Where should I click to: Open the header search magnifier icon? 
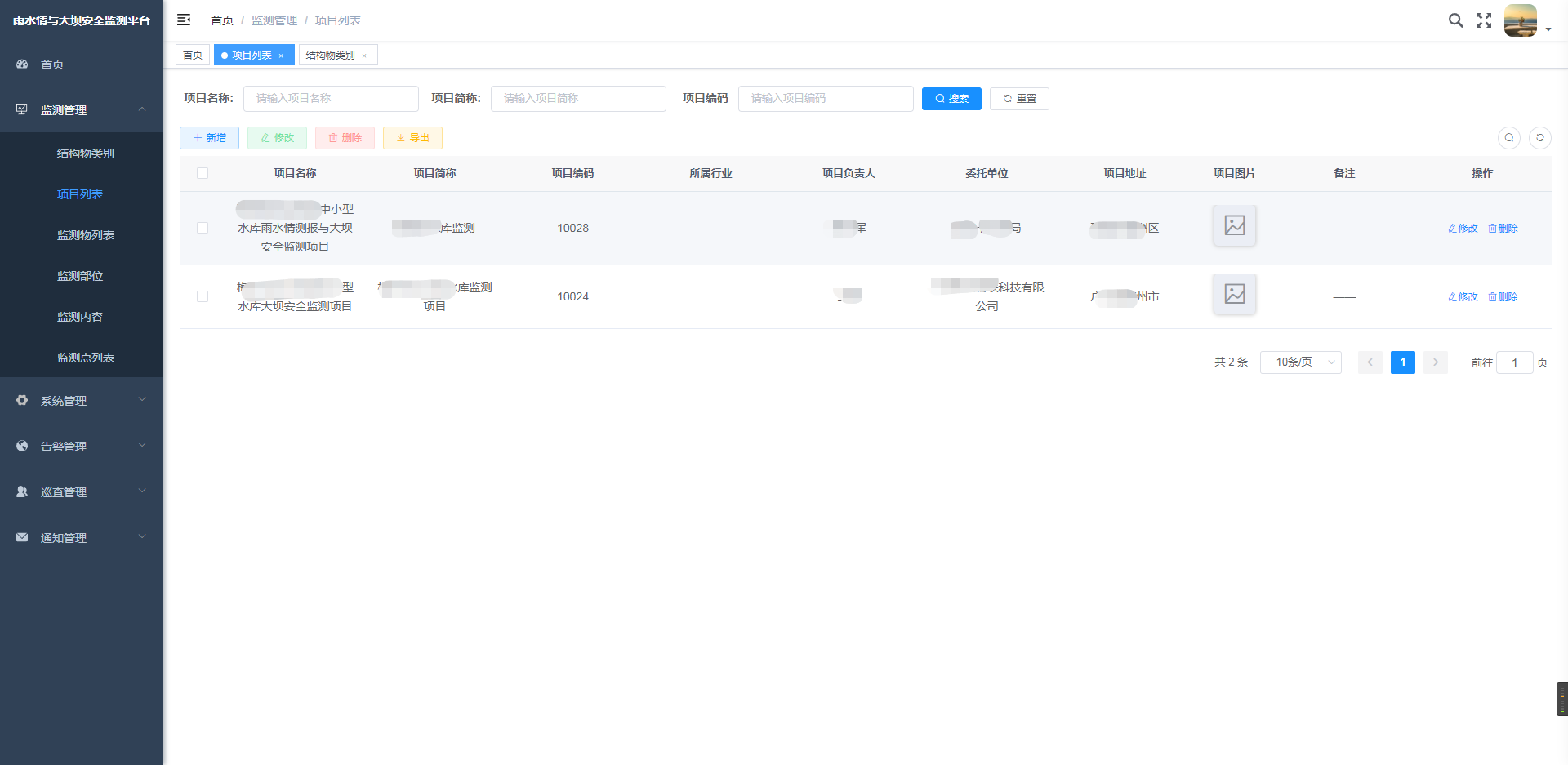(1455, 20)
